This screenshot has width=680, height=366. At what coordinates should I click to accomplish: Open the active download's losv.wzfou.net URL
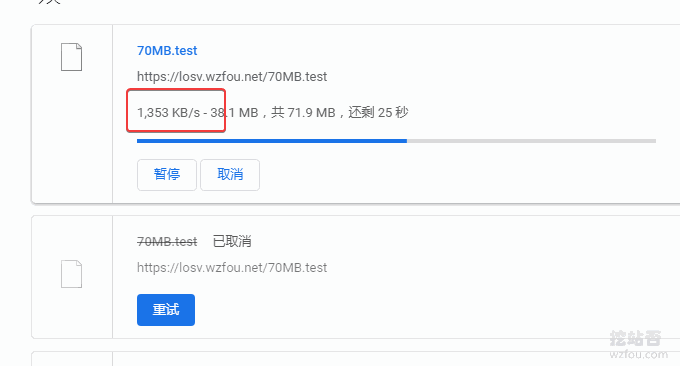232,77
